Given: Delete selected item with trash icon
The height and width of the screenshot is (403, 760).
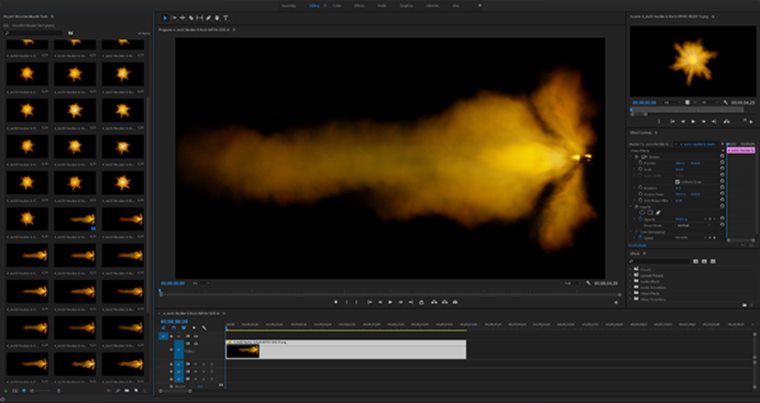Looking at the screenshot, I should click(144, 390).
